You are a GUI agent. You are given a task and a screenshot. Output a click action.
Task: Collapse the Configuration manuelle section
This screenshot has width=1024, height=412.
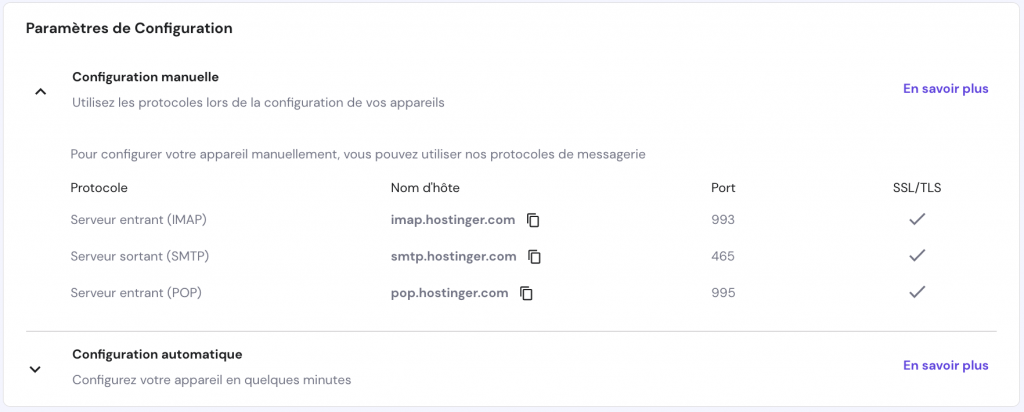pos(40,91)
